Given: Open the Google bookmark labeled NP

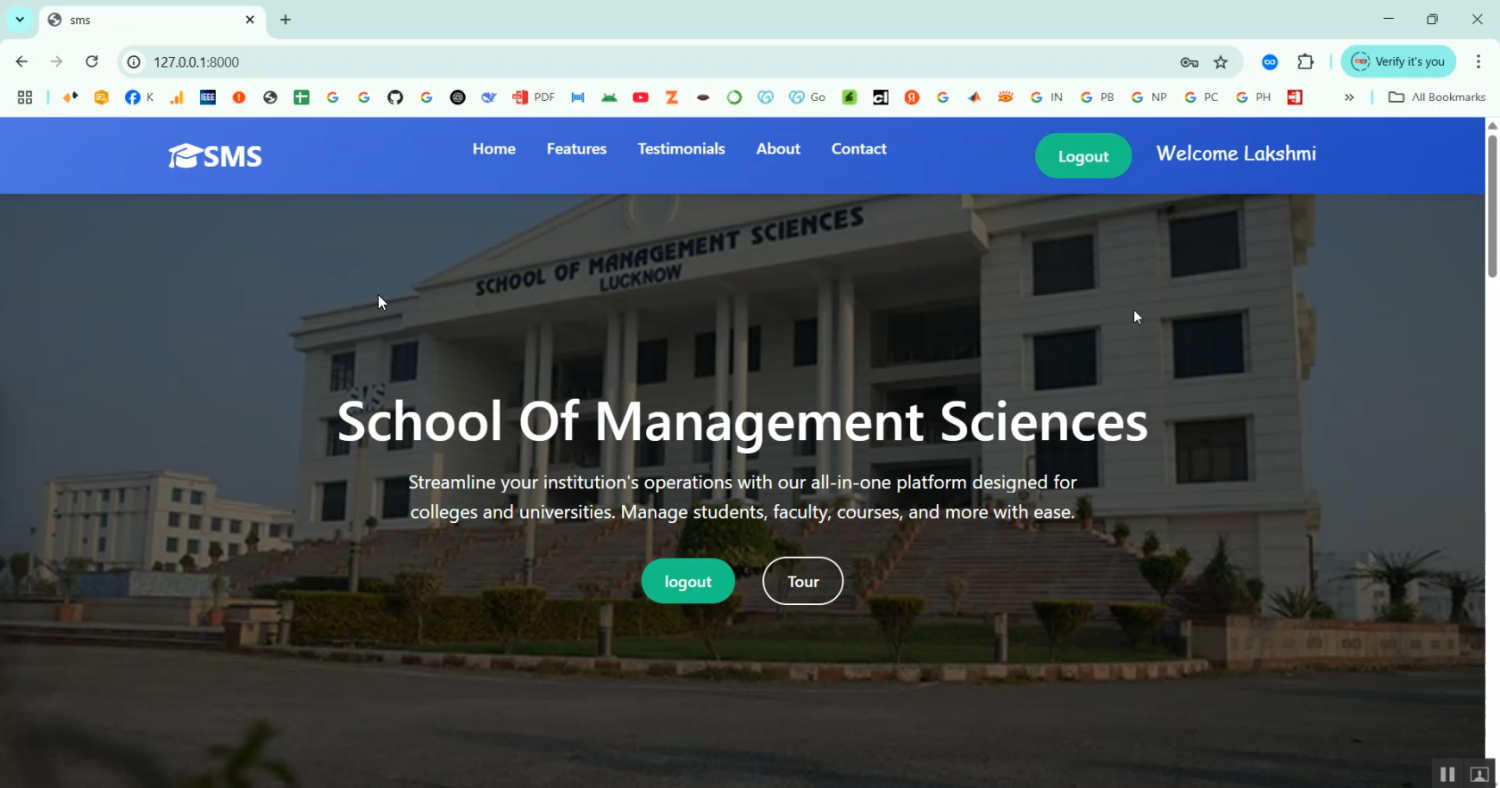Looking at the screenshot, I should click(1148, 97).
